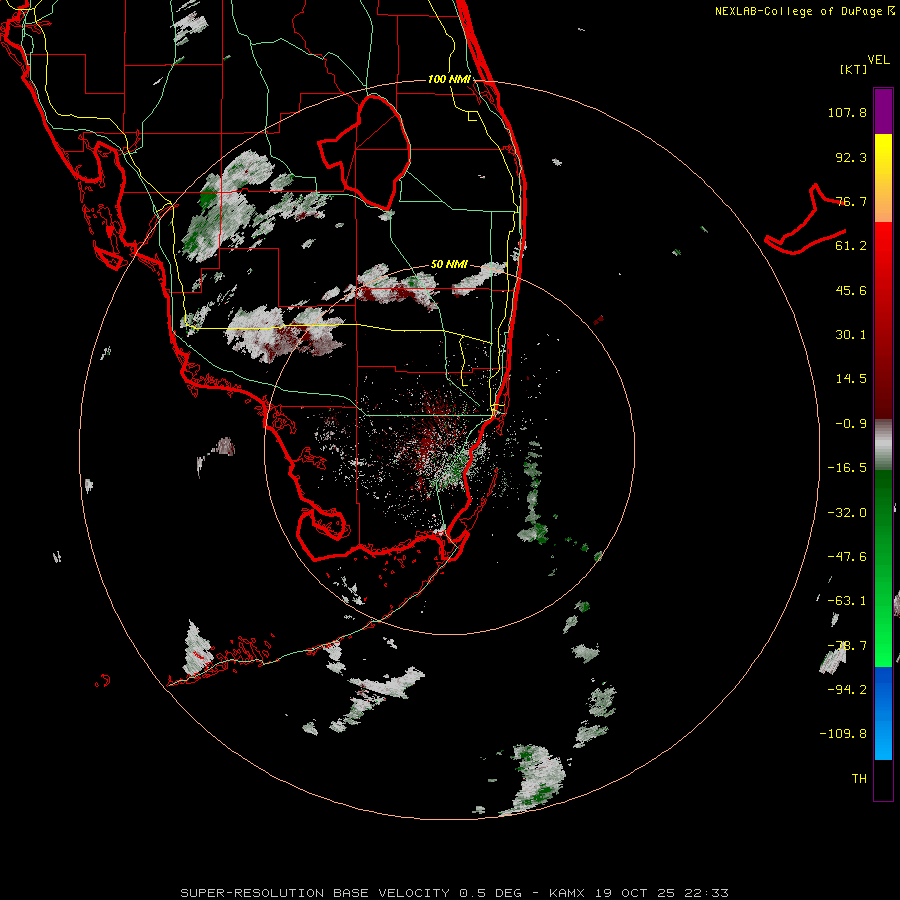This screenshot has height=900, width=900.
Task: Click the 30.1 legend value
Action: tap(851, 335)
